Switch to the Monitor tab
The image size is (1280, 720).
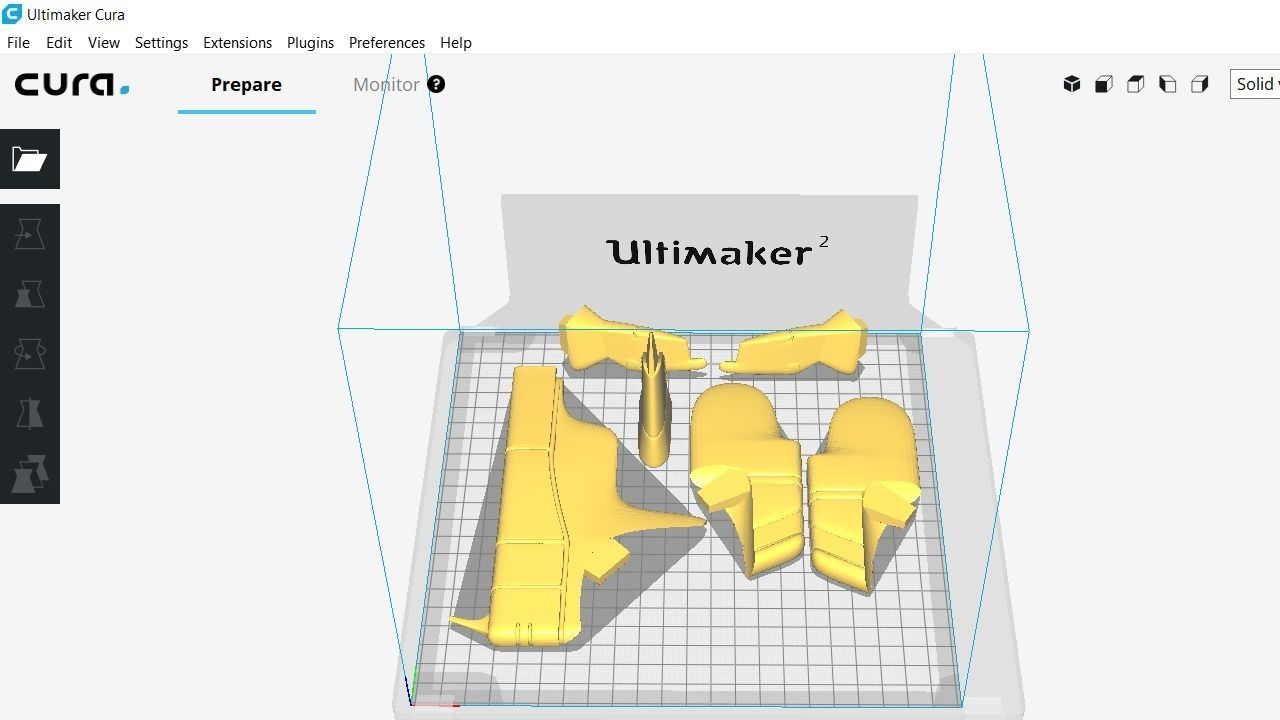[x=386, y=85]
